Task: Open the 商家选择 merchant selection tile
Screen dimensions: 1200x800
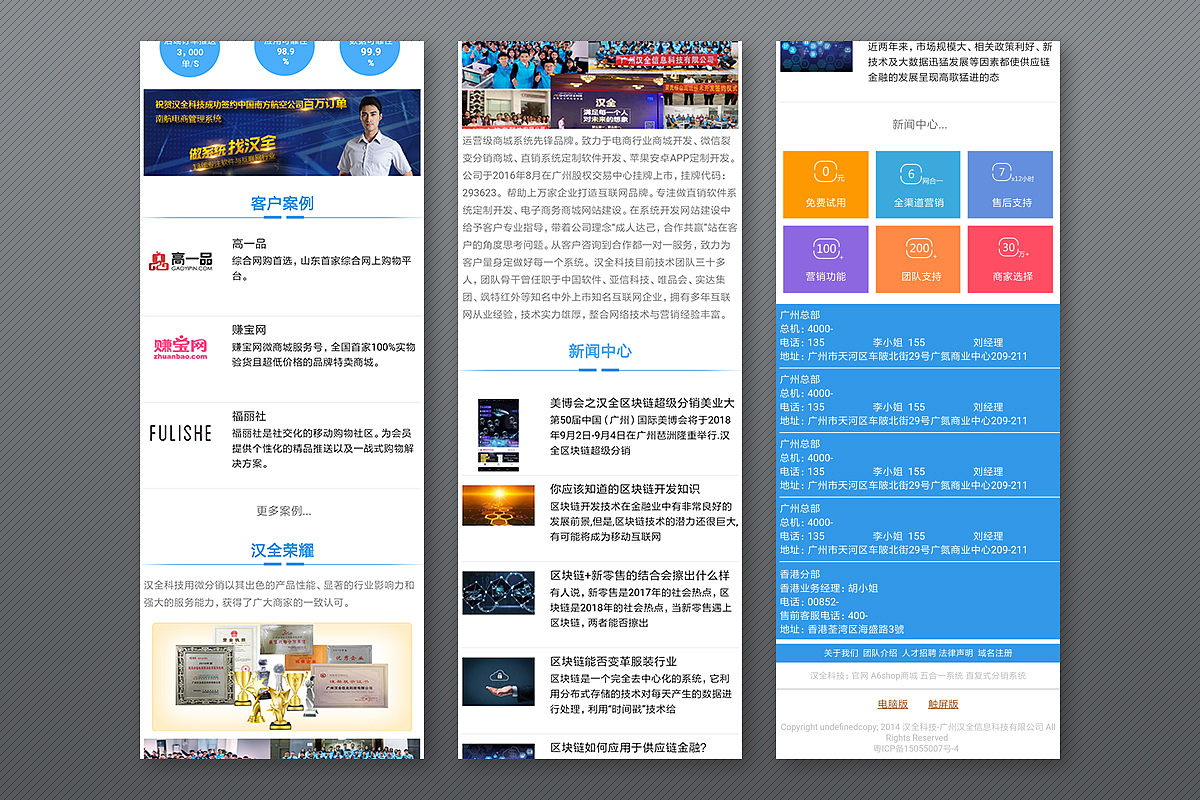Action: [x=1010, y=259]
